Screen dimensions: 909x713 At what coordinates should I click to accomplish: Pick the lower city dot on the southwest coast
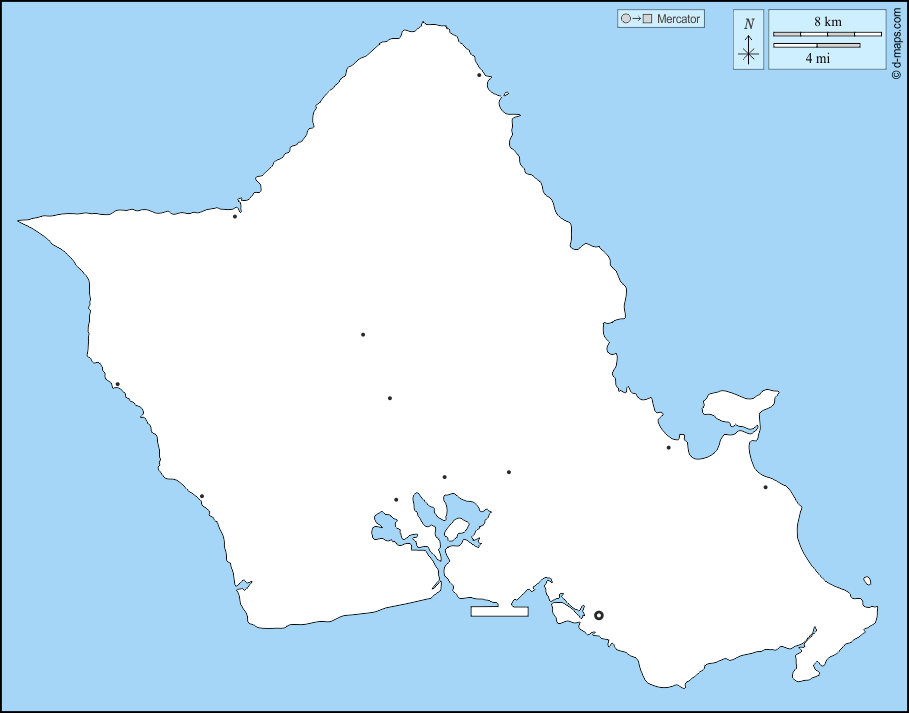201,496
